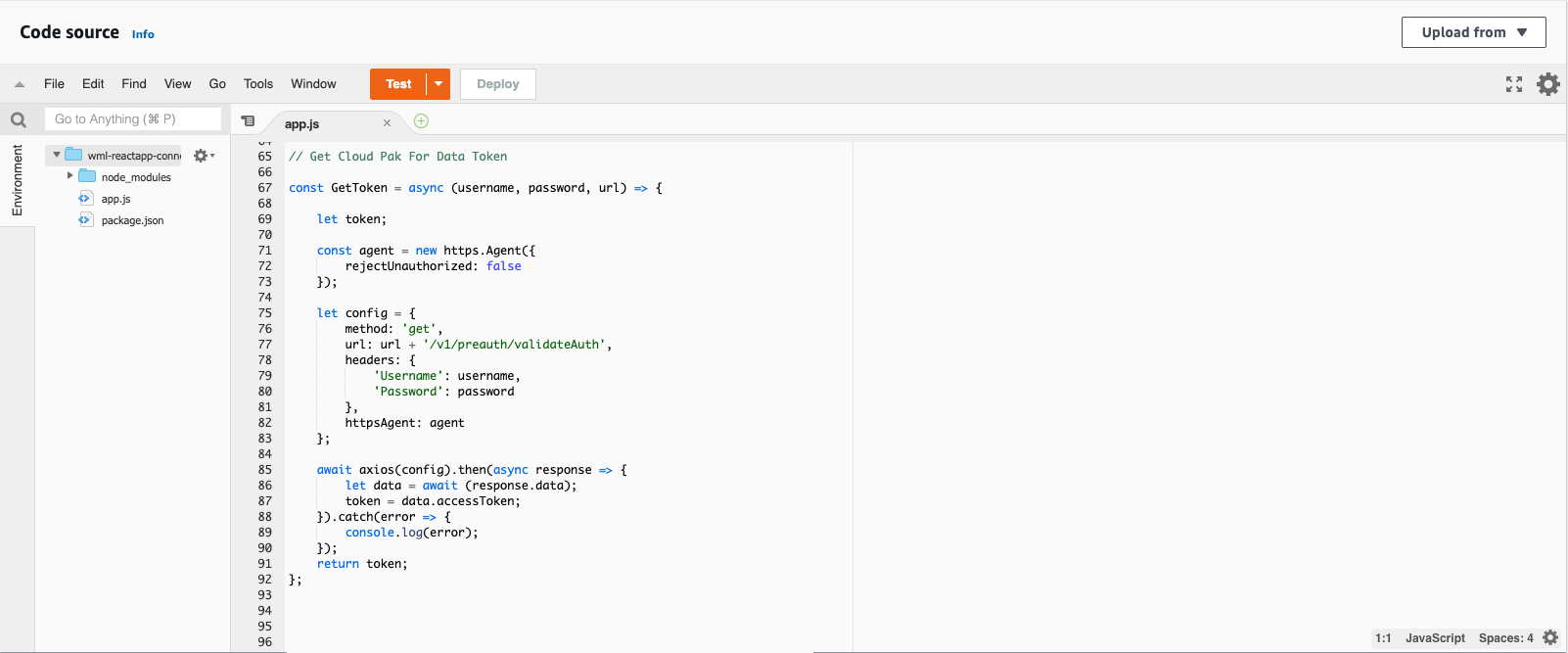Select node_modules in the file tree
The image size is (1568, 653).
(x=136, y=177)
